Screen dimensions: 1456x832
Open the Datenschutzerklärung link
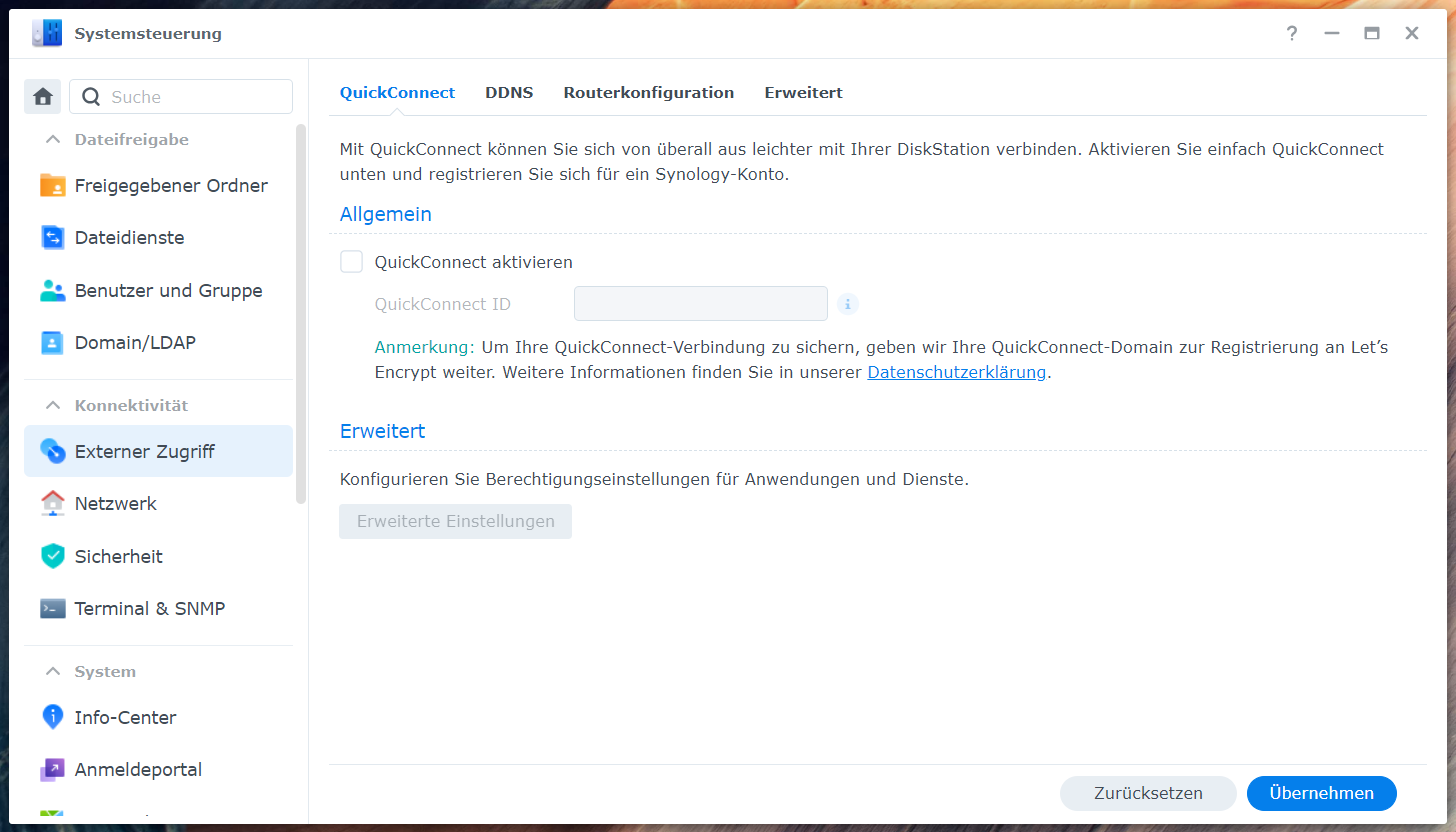pos(956,373)
